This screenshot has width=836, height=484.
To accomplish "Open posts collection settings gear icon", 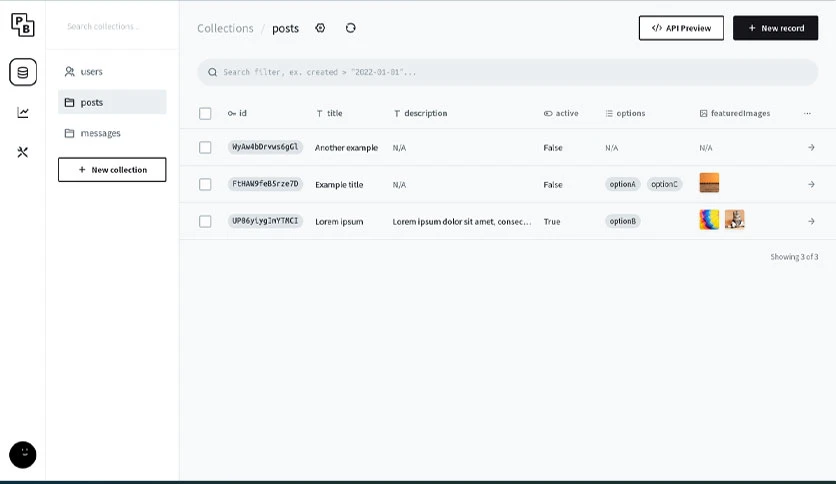I will (x=320, y=28).
